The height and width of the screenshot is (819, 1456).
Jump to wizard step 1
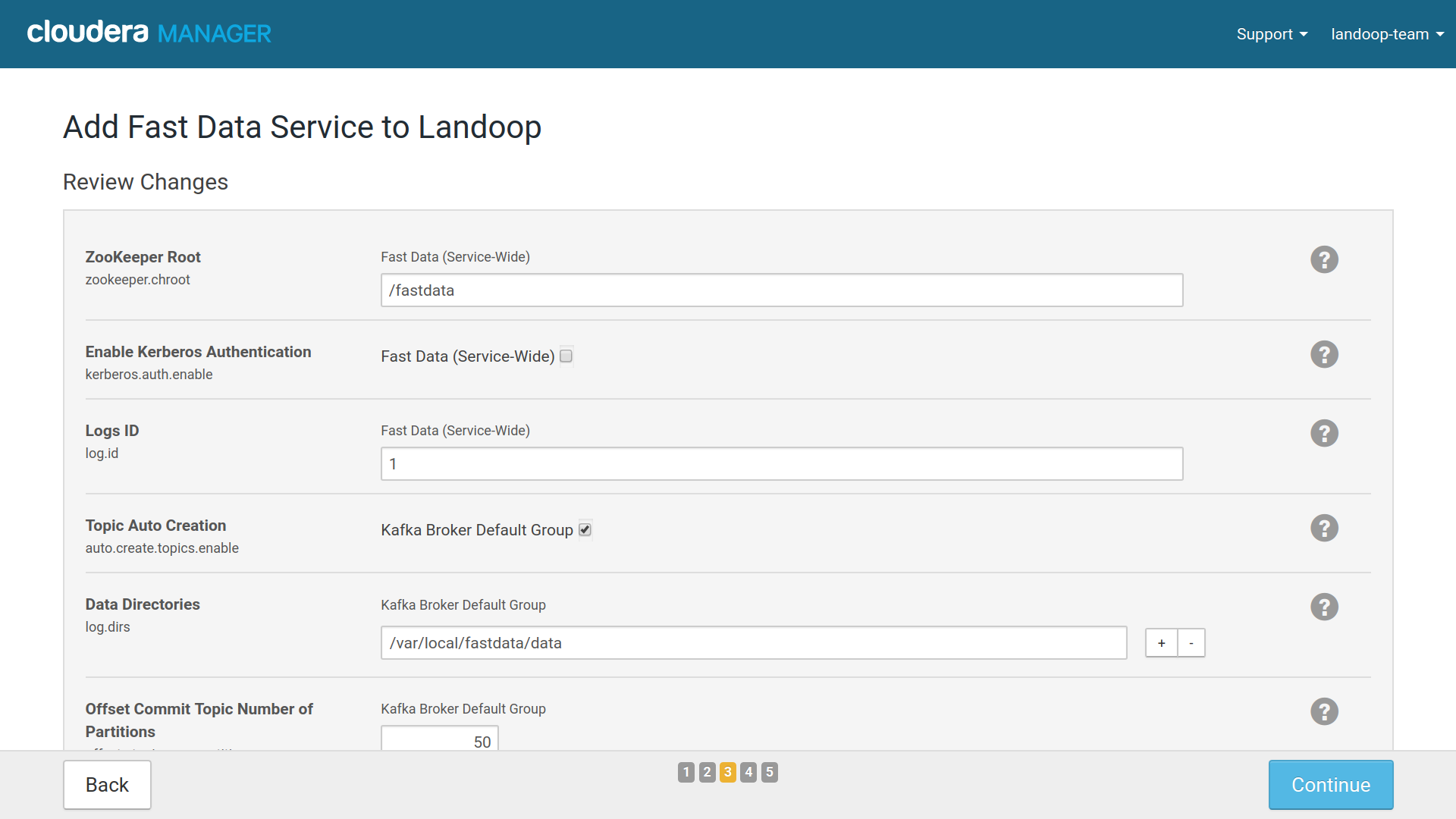click(x=686, y=772)
